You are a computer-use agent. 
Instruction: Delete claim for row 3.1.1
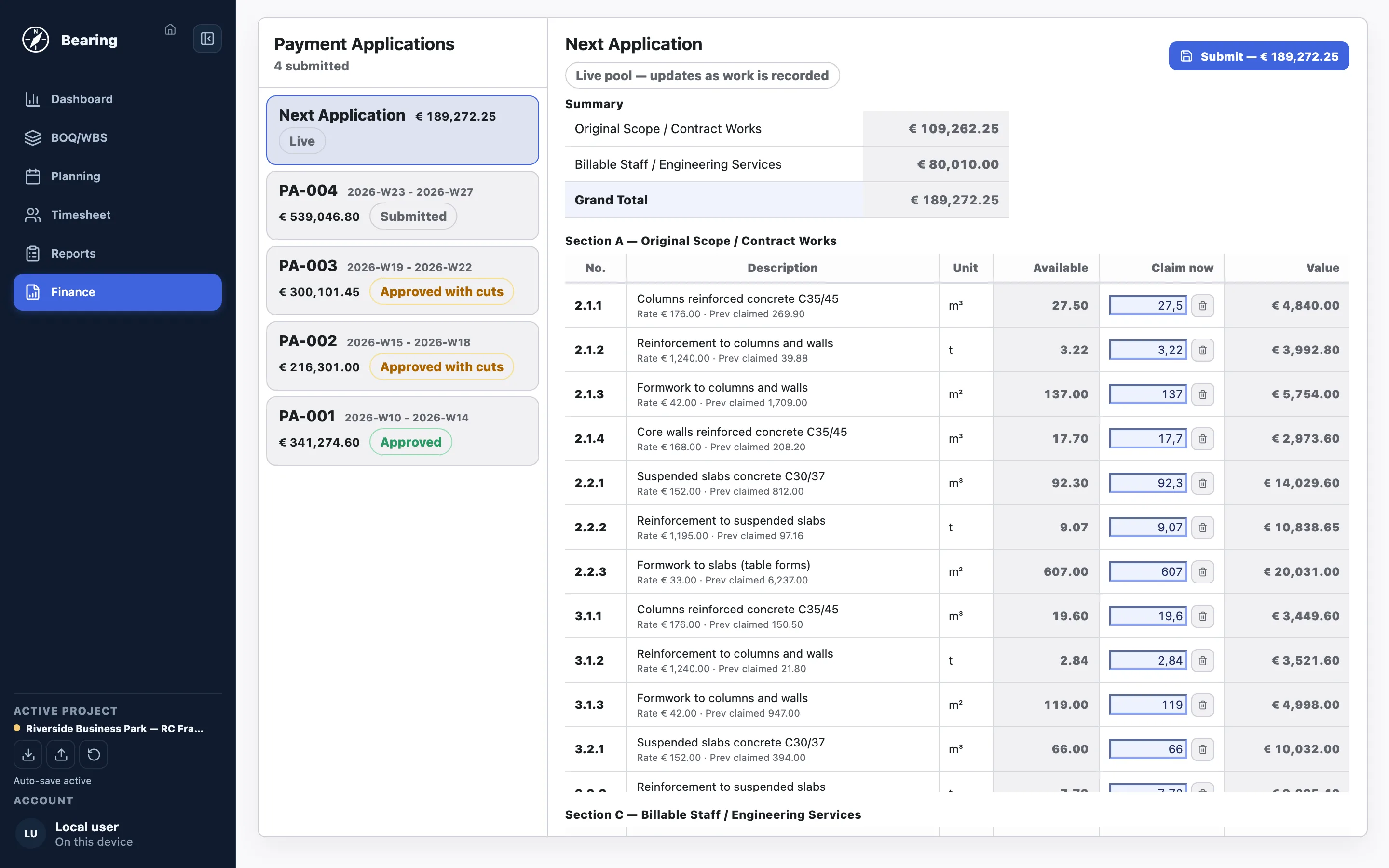coord(1202,616)
